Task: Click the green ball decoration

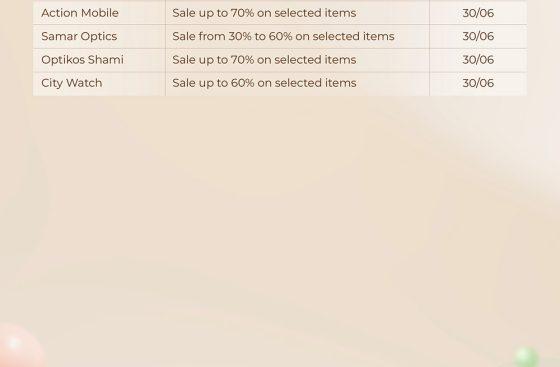Action: point(526,357)
